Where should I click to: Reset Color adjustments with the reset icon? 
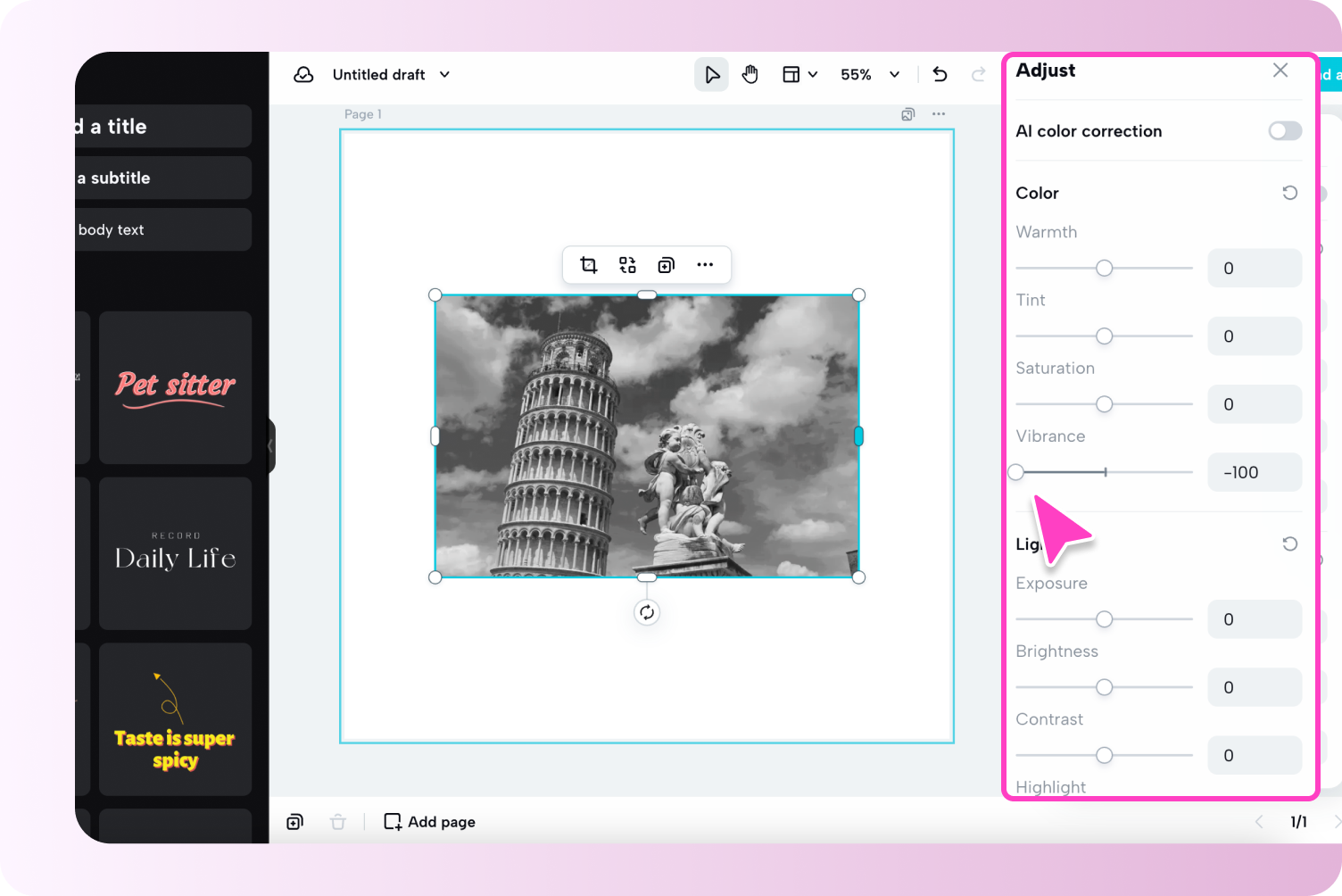coord(1289,193)
